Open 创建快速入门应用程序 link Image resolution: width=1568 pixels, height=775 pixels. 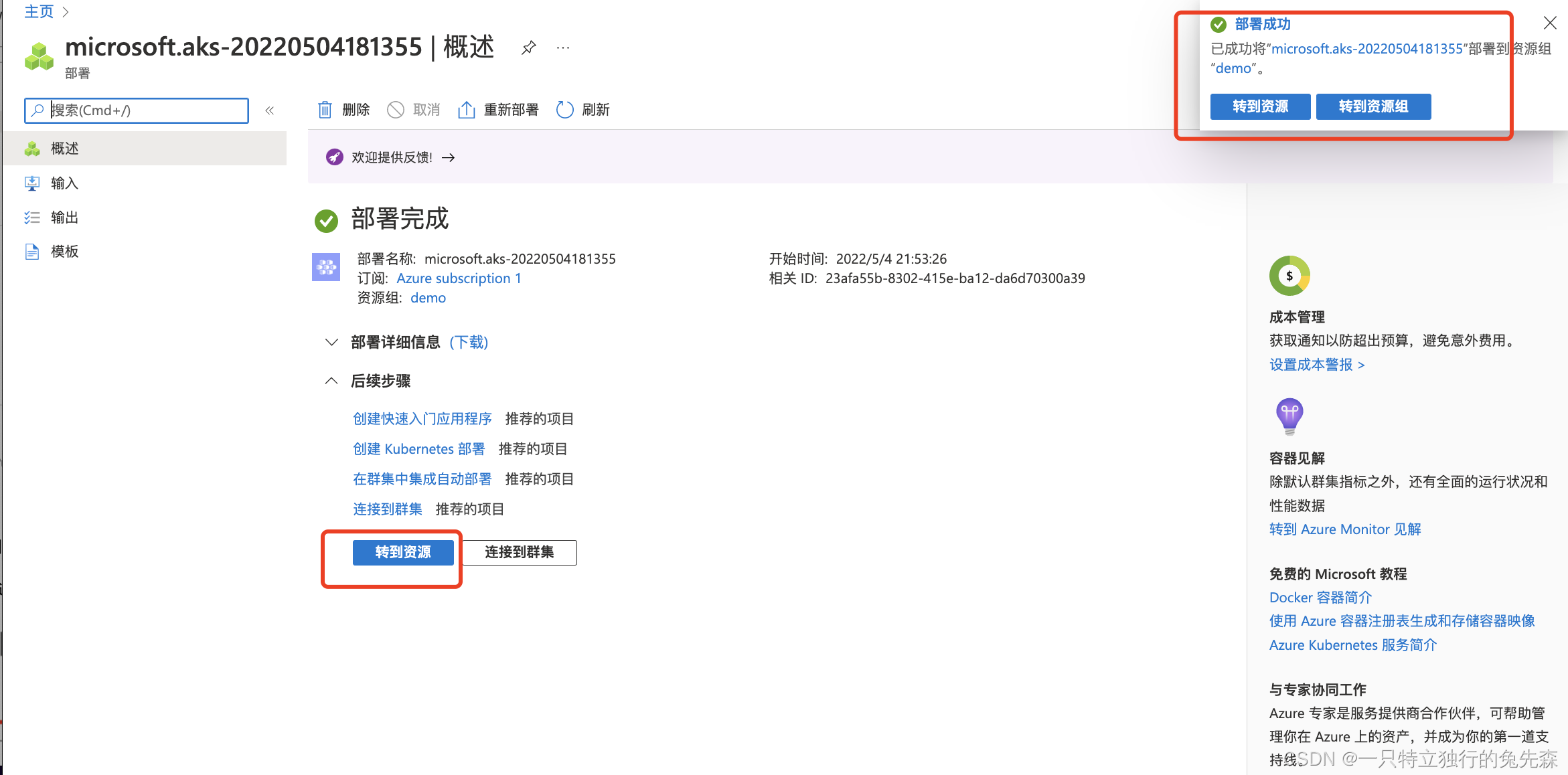point(422,419)
